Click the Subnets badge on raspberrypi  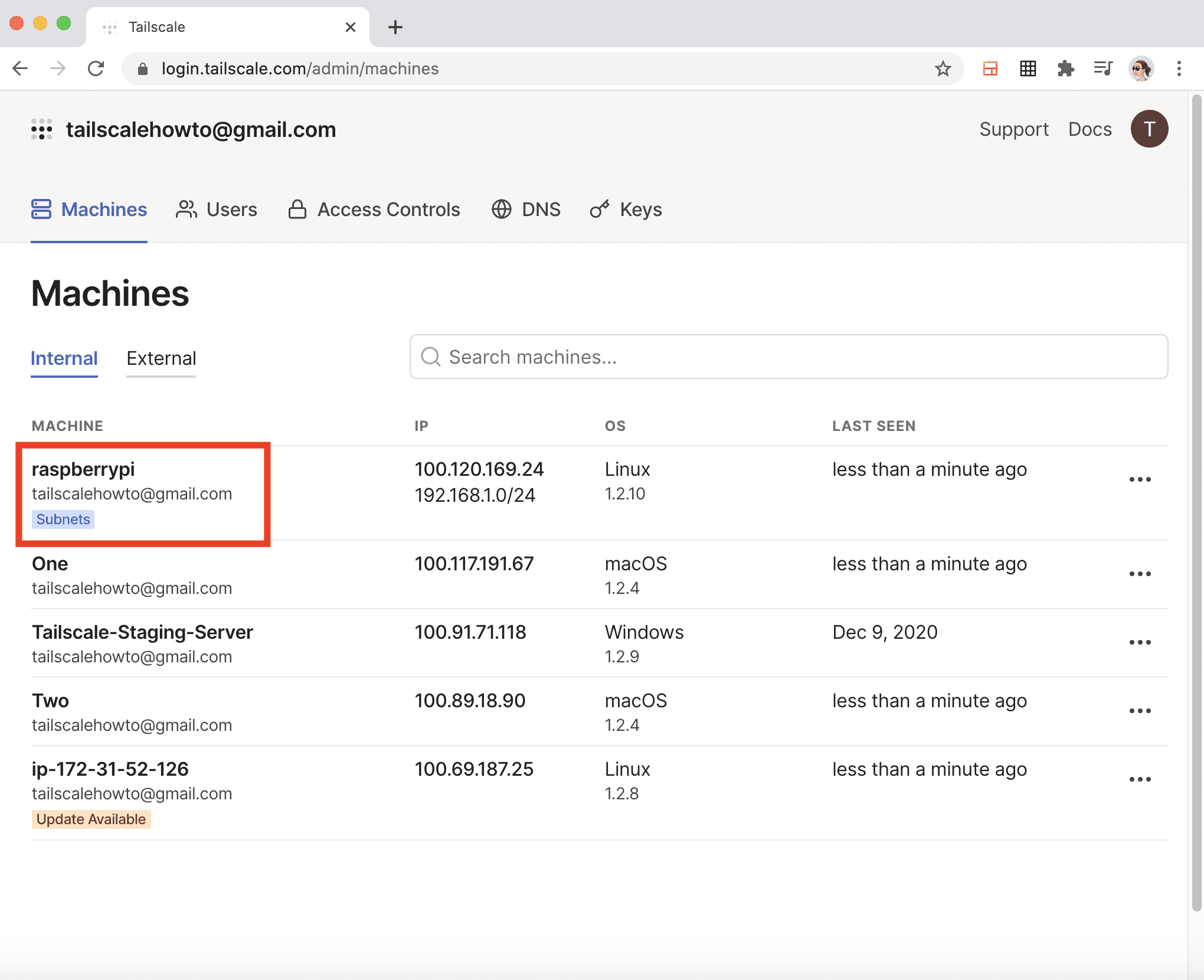pos(63,520)
